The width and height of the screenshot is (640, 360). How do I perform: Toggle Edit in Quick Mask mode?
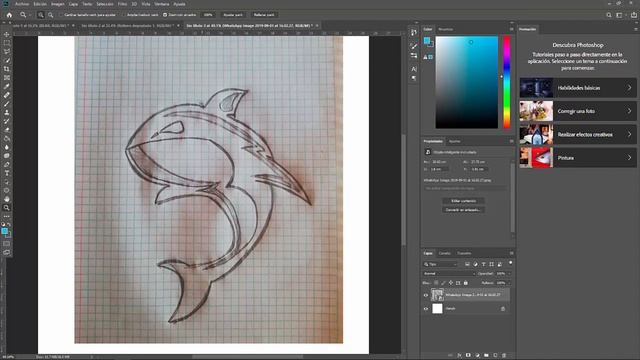click(x=7, y=244)
